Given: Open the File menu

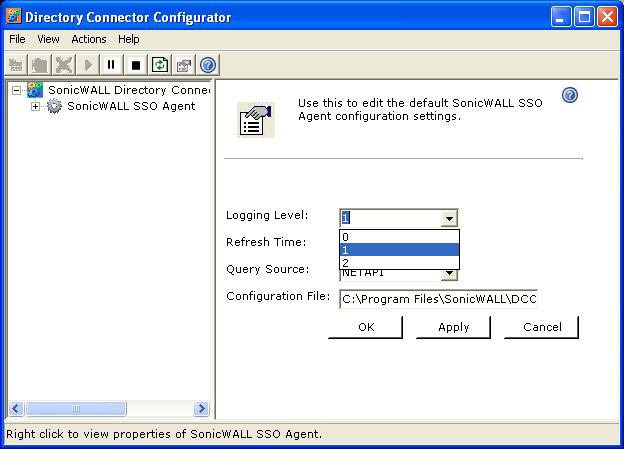Looking at the screenshot, I should tap(17, 39).
